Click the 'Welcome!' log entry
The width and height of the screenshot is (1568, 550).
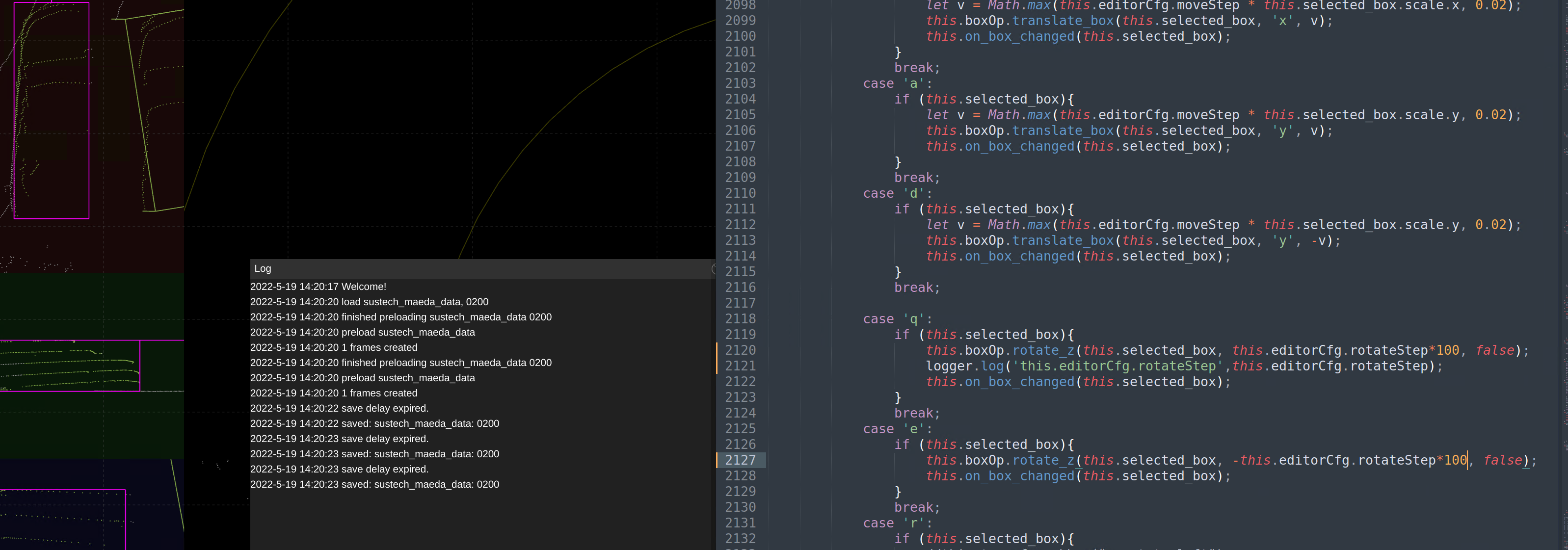point(318,287)
